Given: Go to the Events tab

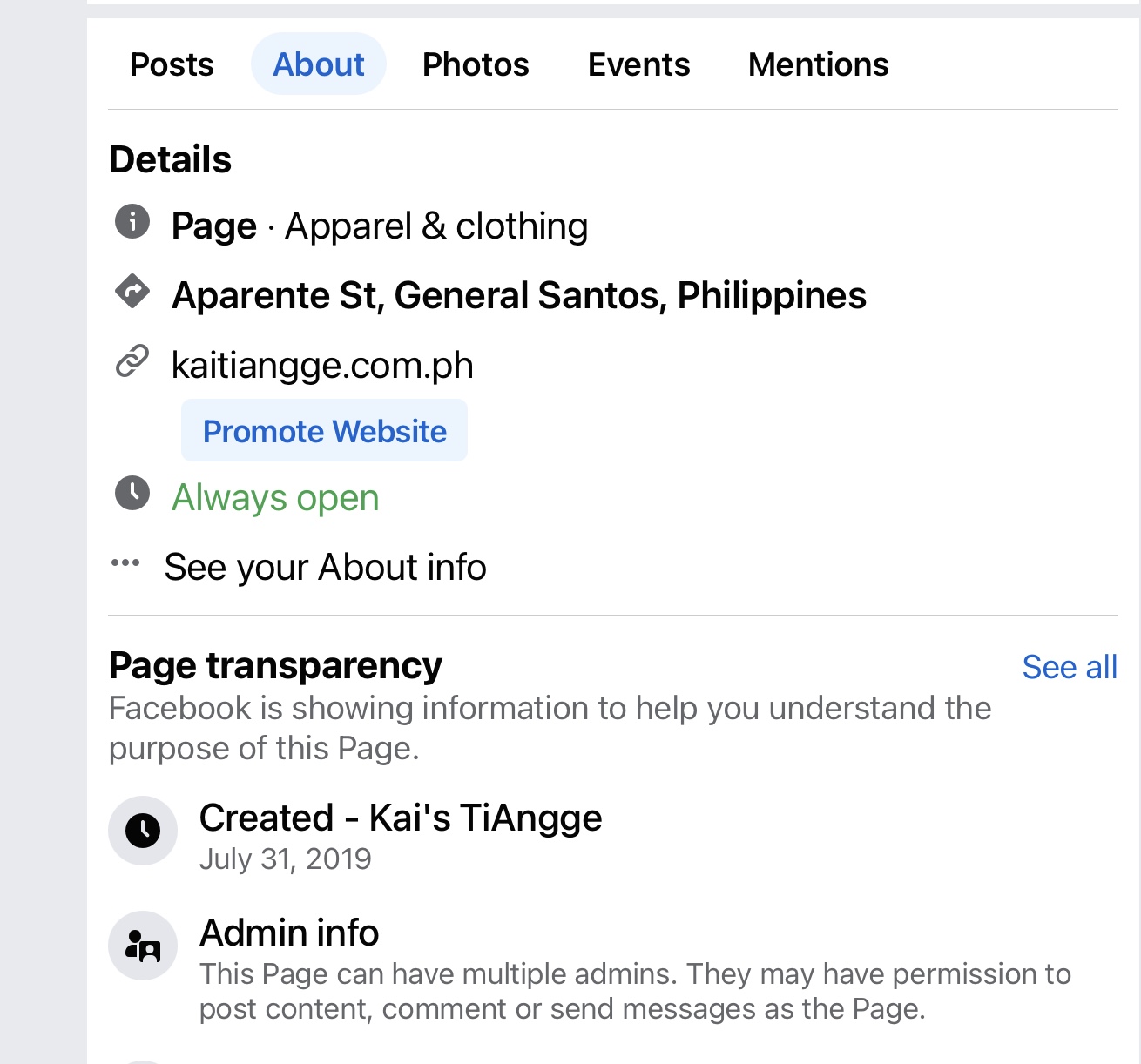Looking at the screenshot, I should [x=638, y=64].
